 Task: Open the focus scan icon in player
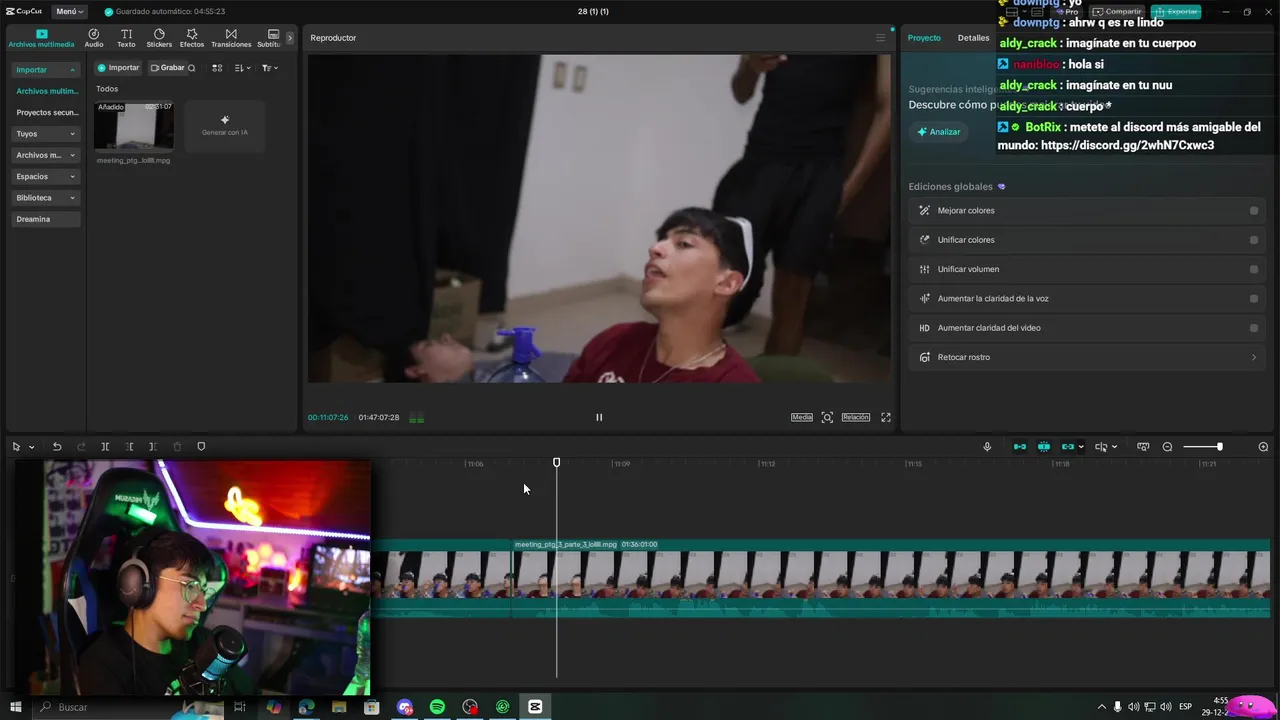coord(827,417)
